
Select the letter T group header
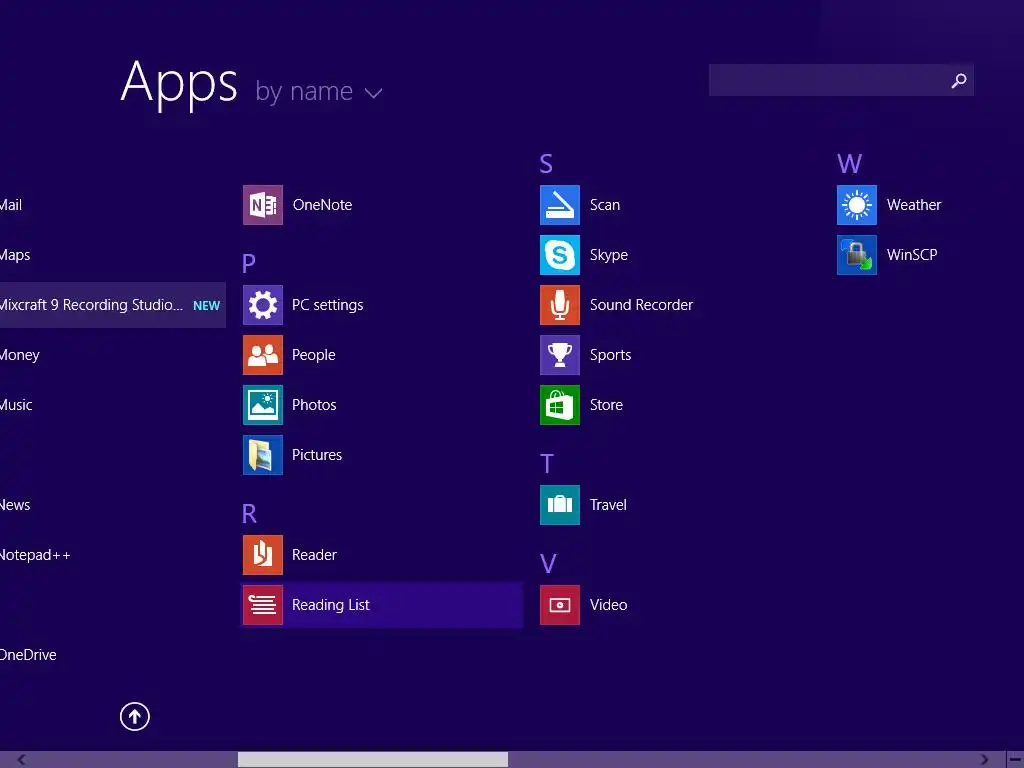pos(547,464)
